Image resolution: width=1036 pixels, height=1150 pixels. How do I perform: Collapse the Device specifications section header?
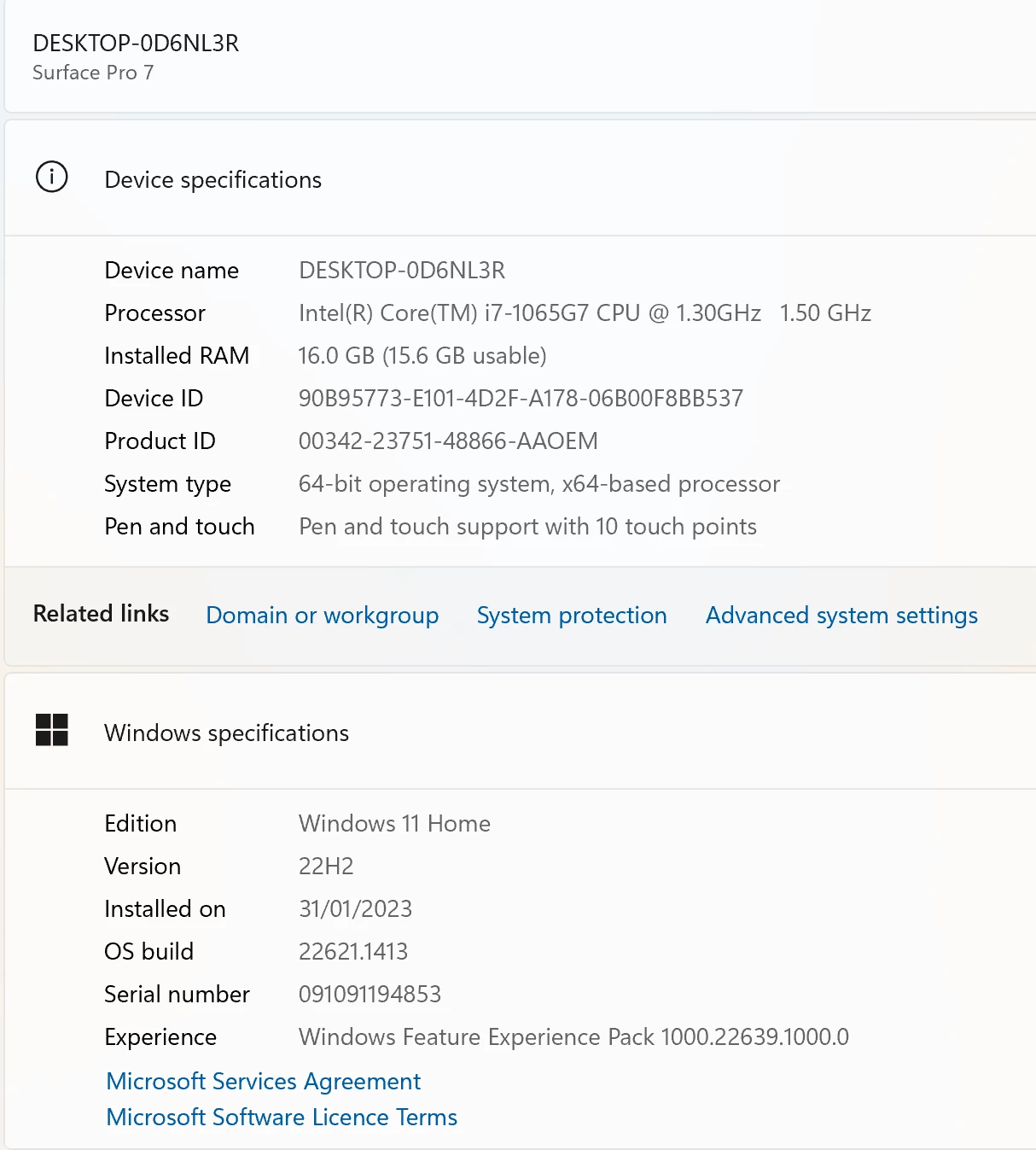pyautogui.click(x=521, y=178)
